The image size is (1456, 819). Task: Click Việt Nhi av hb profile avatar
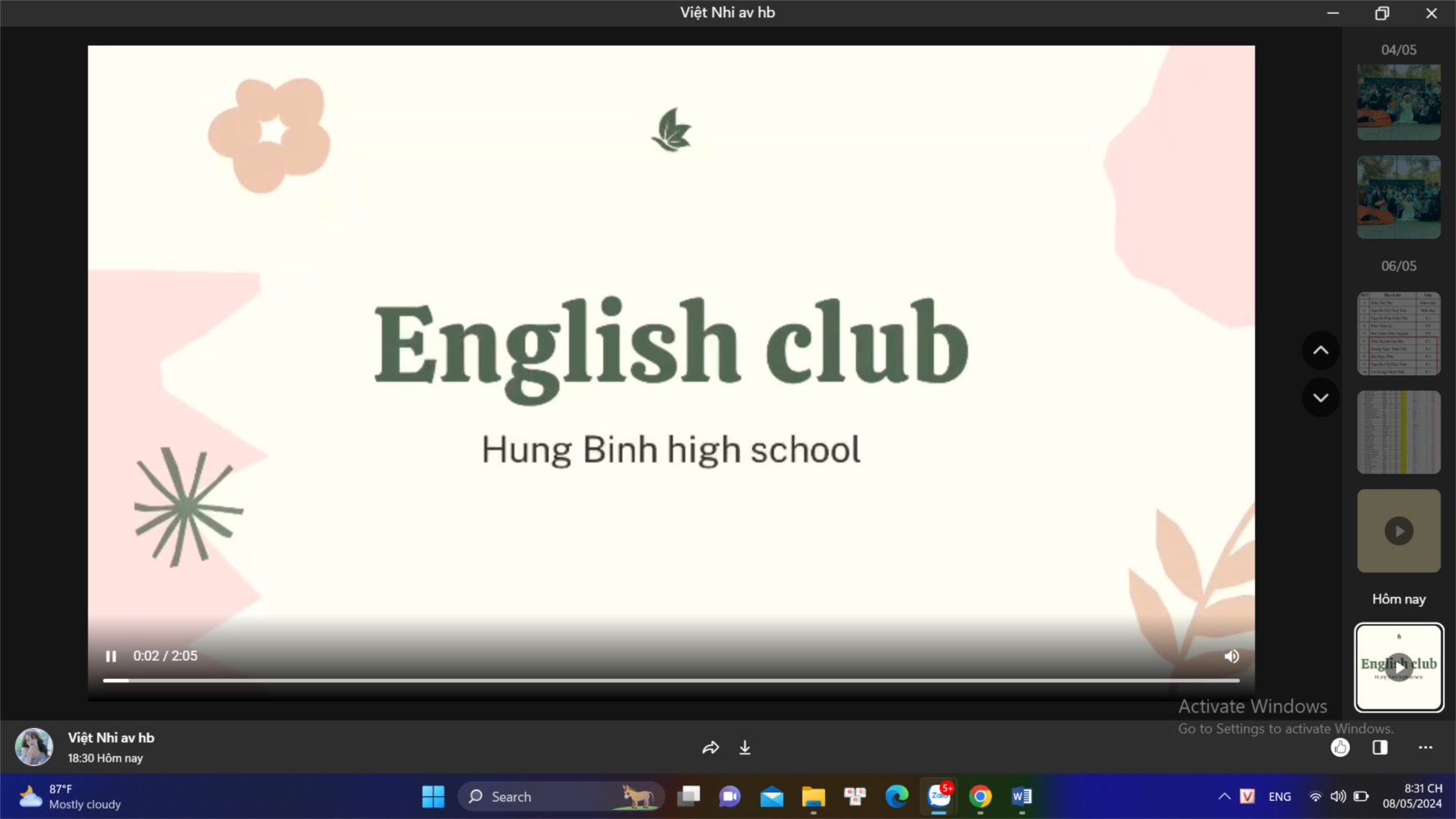[34, 747]
